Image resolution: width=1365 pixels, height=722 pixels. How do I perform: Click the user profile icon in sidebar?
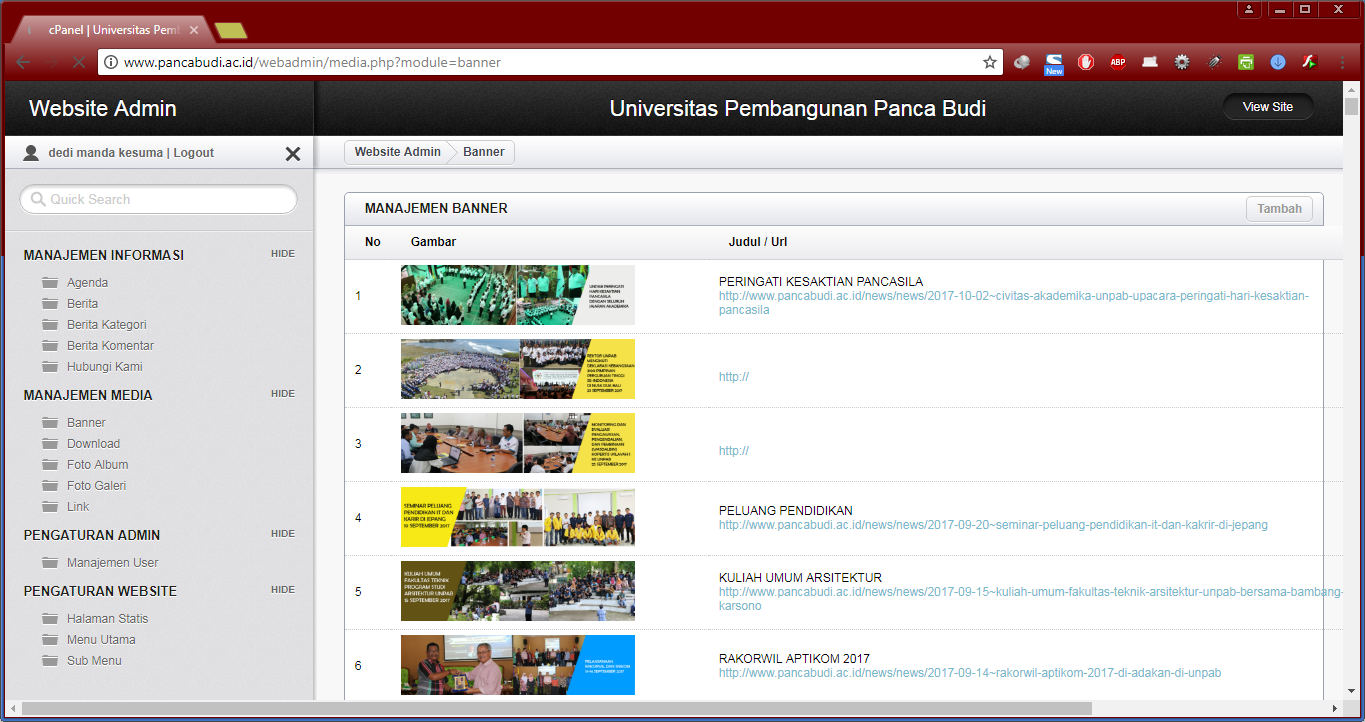pos(31,153)
